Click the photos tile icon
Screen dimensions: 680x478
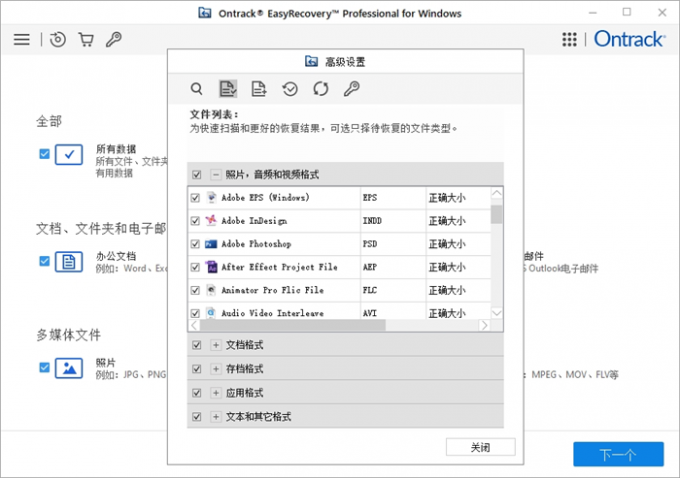click(x=69, y=368)
